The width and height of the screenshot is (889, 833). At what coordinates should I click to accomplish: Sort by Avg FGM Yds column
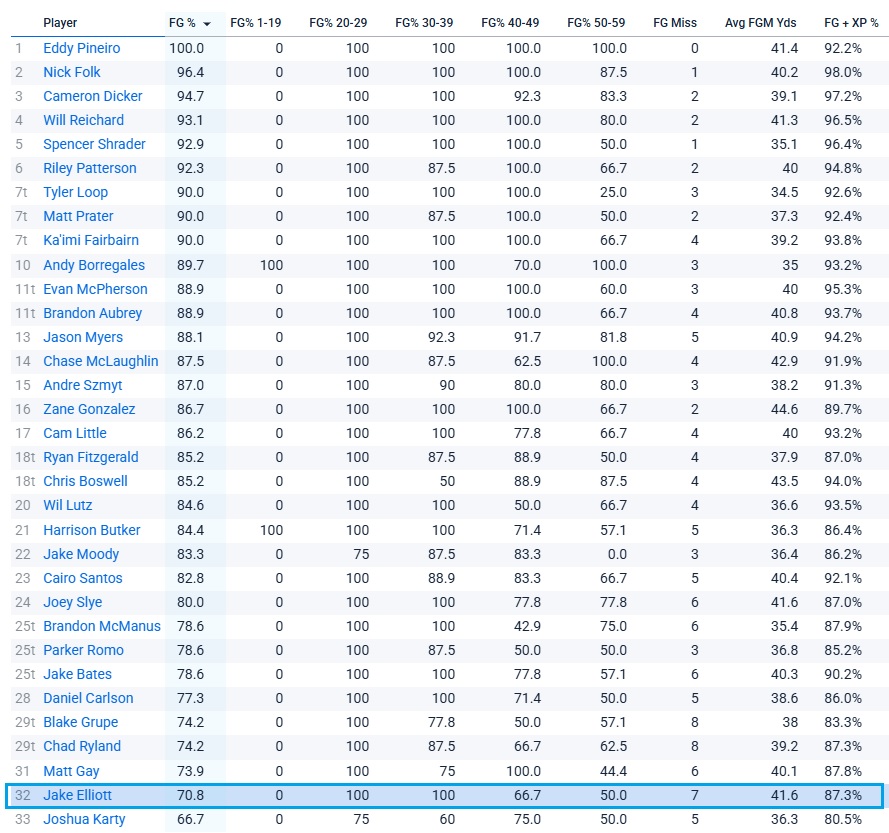coord(761,23)
